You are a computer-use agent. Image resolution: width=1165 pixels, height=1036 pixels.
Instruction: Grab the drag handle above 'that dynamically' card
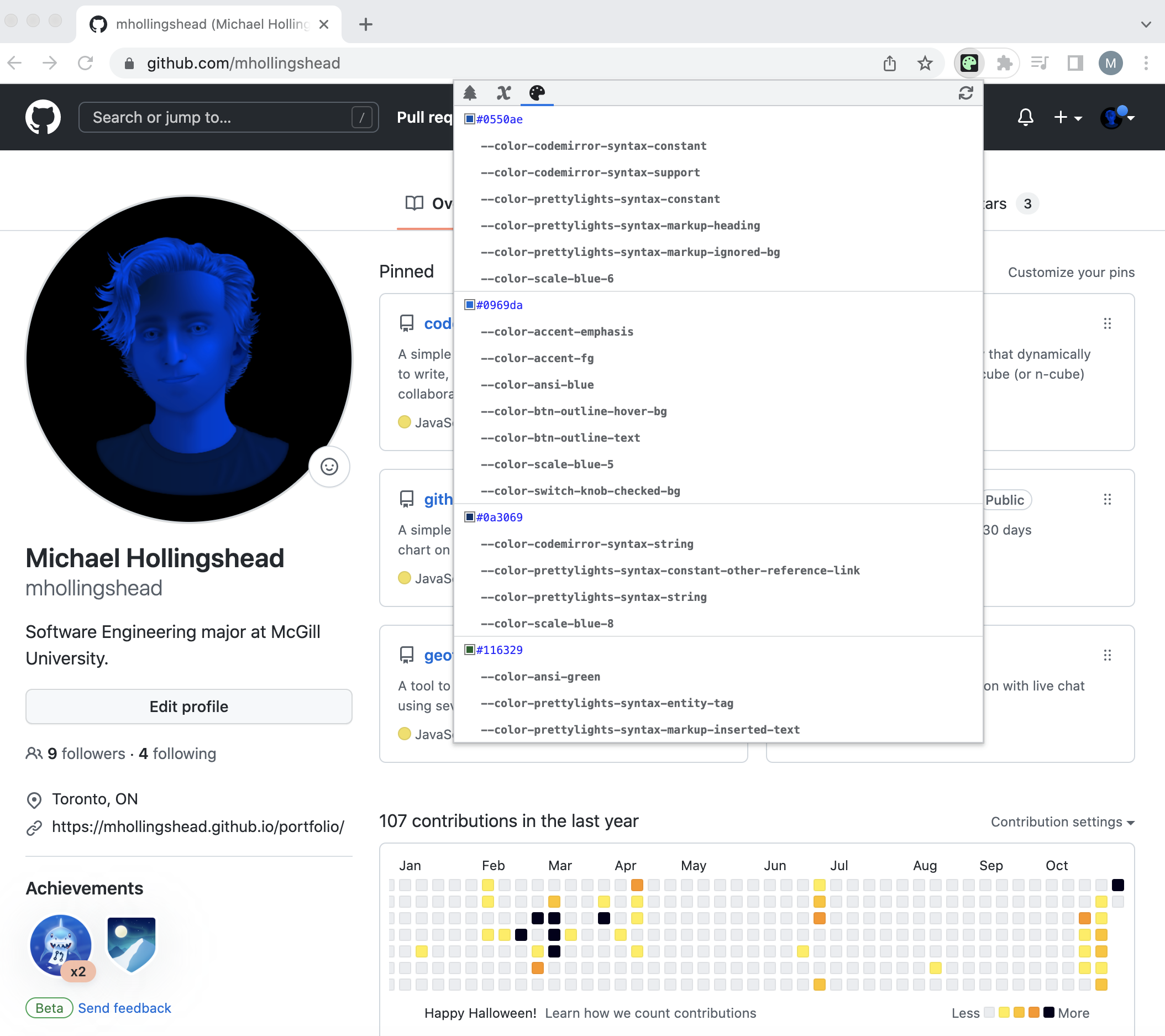1107,324
